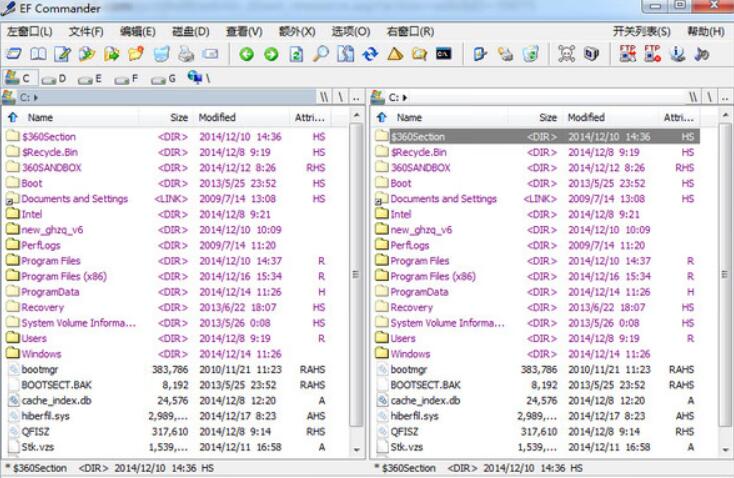The height and width of the screenshot is (478, 734).
Task: Open the command prompt console icon
Action: [443, 54]
